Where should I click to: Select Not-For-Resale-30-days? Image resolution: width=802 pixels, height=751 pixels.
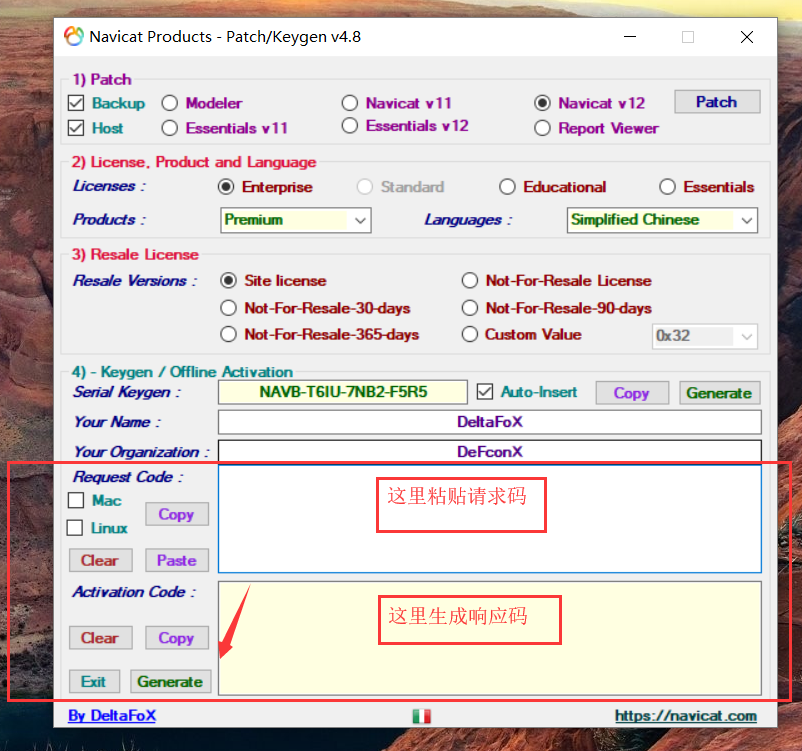(x=228, y=308)
